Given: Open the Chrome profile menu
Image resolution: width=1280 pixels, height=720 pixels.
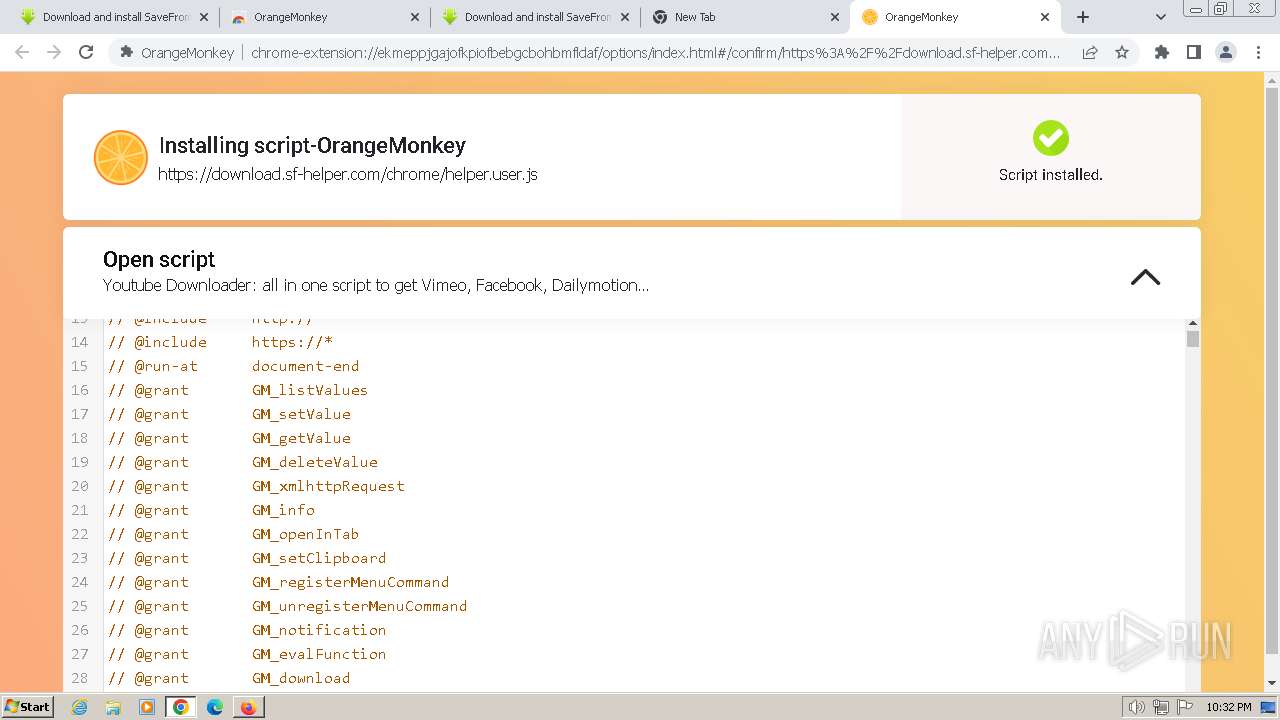Looking at the screenshot, I should (1226, 52).
